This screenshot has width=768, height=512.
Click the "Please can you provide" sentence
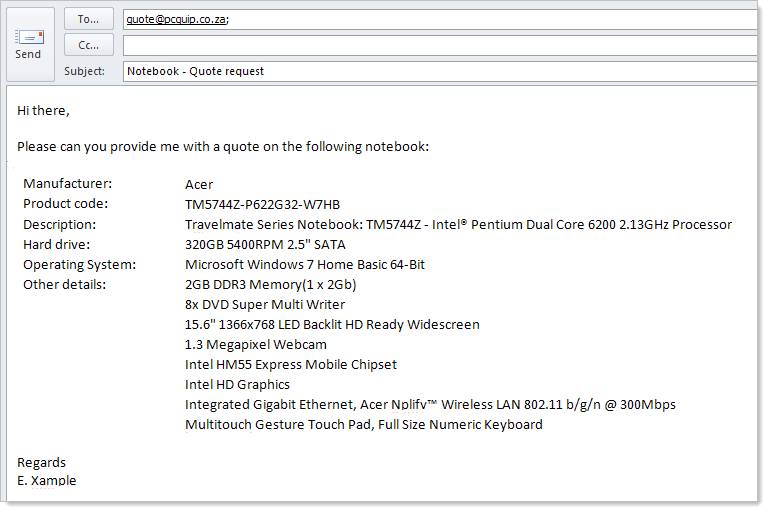[x=222, y=147]
